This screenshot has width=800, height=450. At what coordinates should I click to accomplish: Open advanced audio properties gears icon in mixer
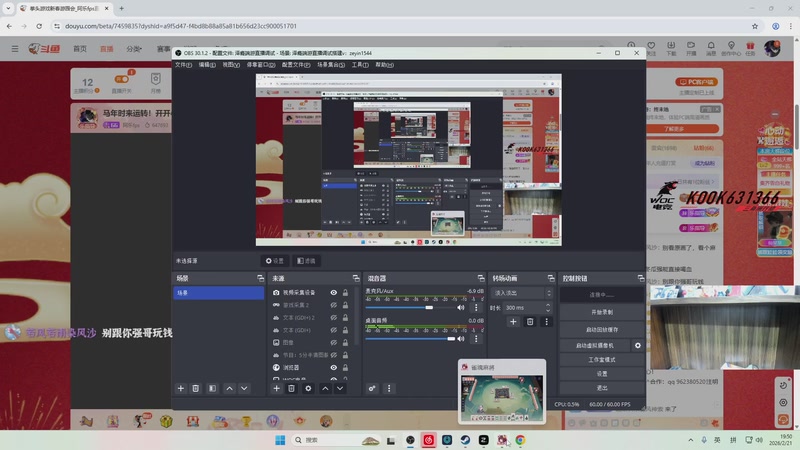click(x=372, y=388)
